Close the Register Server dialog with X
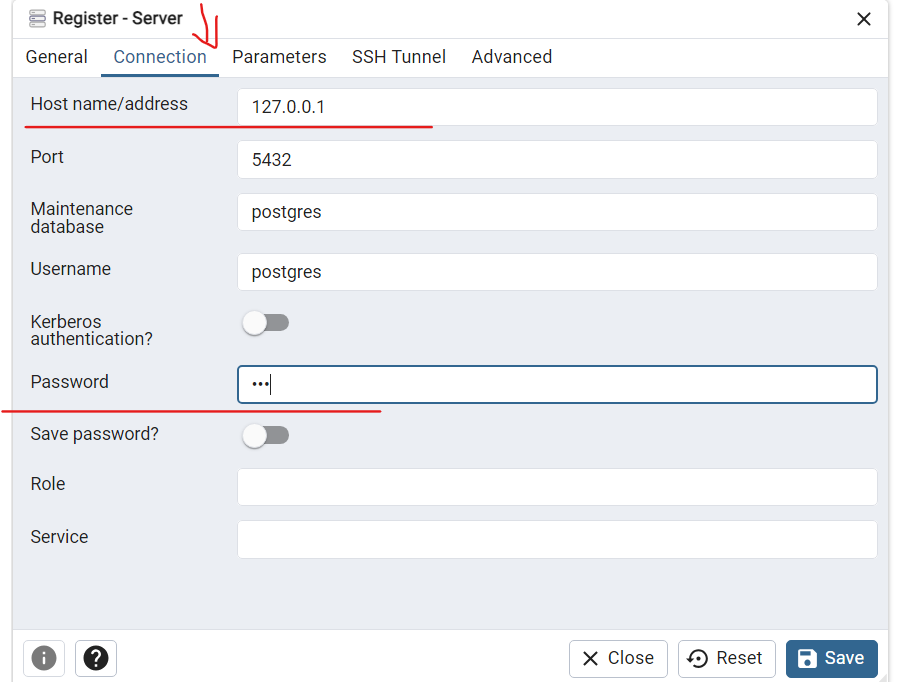The width and height of the screenshot is (898, 682). 864,19
